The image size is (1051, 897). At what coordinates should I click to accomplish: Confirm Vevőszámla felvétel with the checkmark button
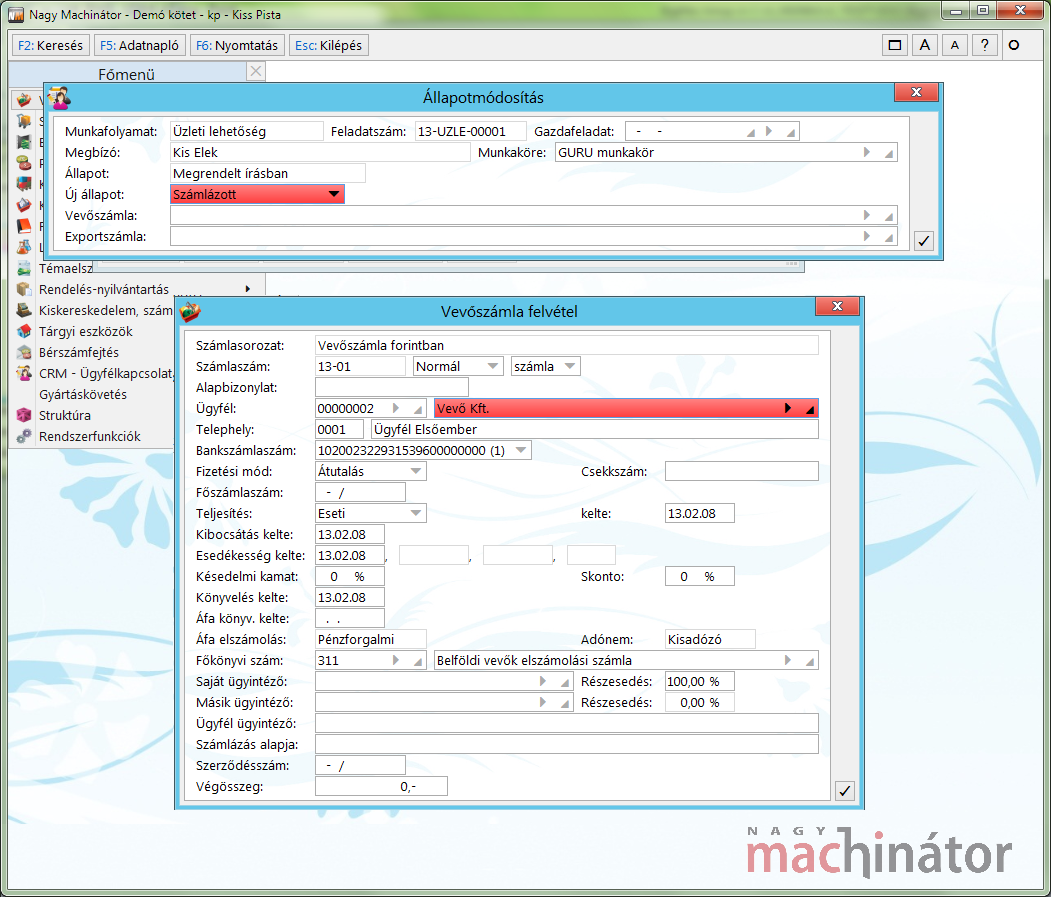point(845,791)
